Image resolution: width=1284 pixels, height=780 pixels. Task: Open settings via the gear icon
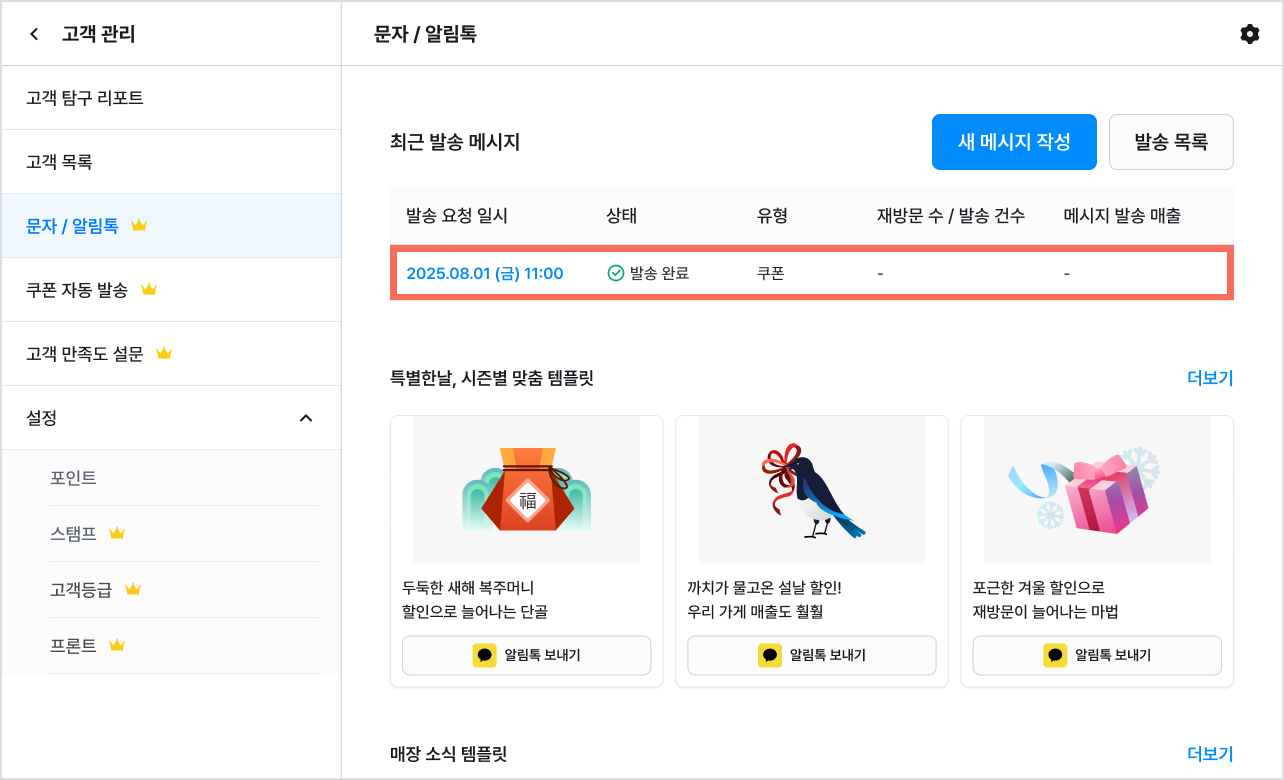(1249, 34)
